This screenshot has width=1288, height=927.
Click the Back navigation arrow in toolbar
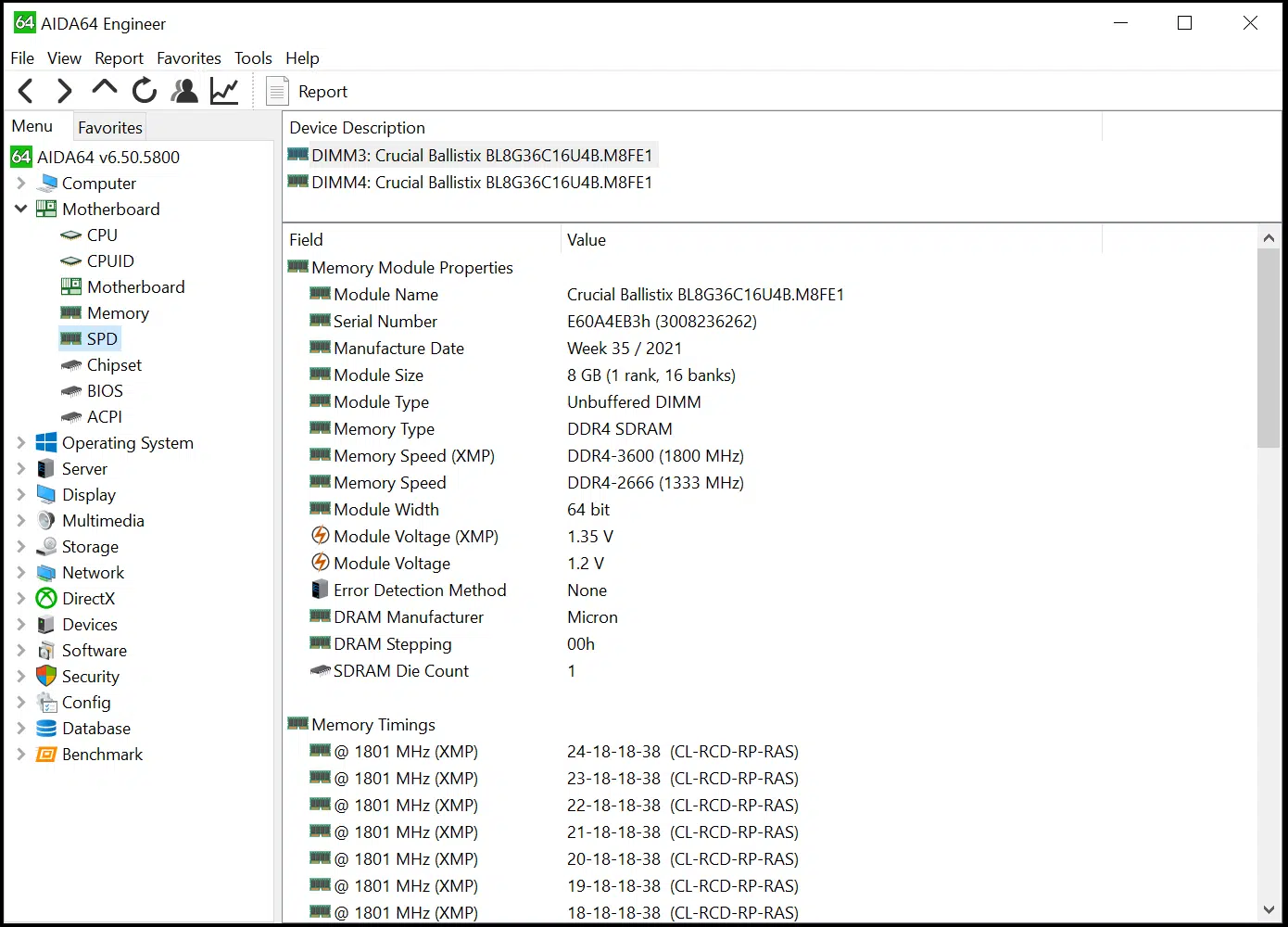click(26, 91)
